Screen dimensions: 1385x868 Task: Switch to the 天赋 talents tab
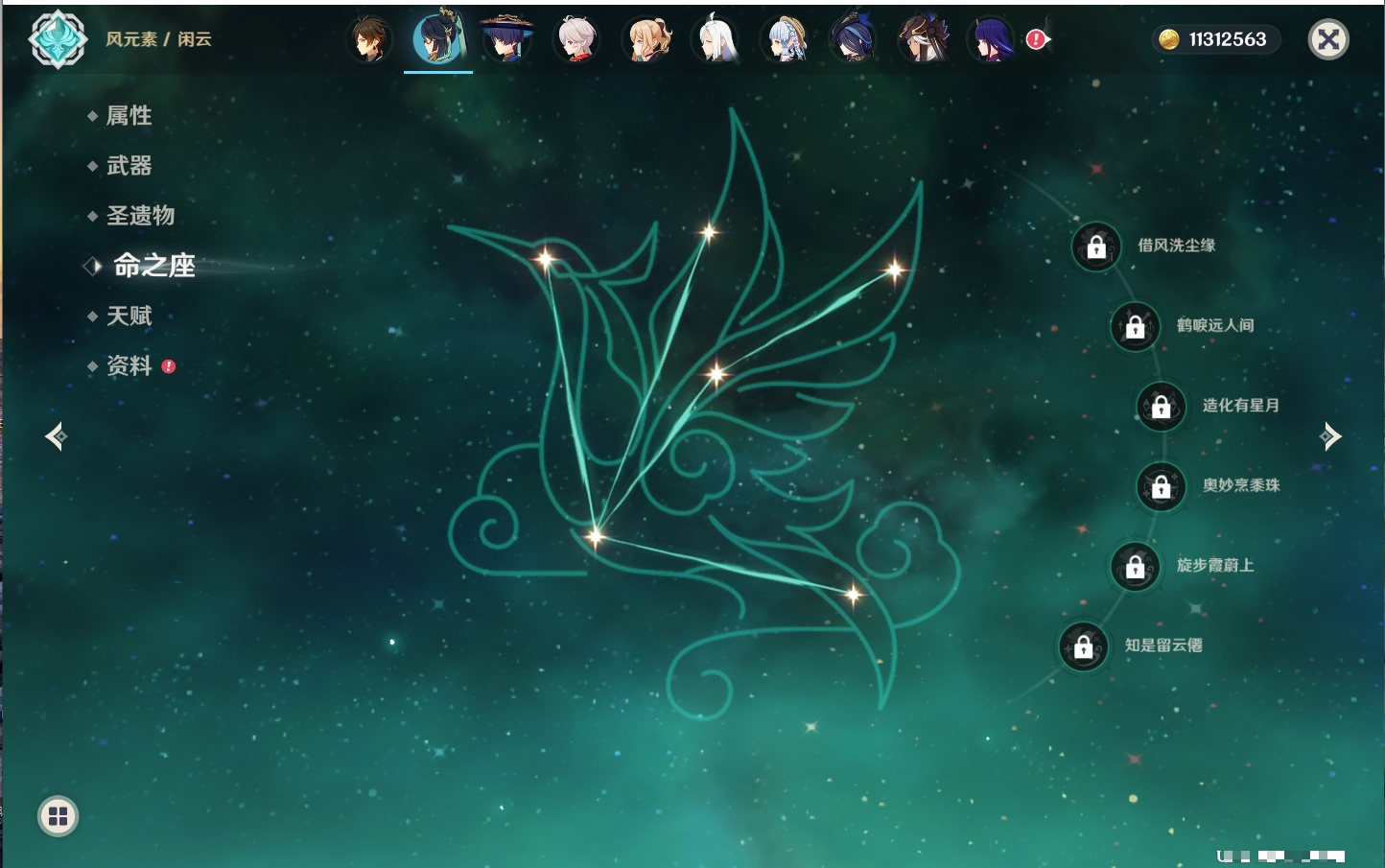point(129,316)
